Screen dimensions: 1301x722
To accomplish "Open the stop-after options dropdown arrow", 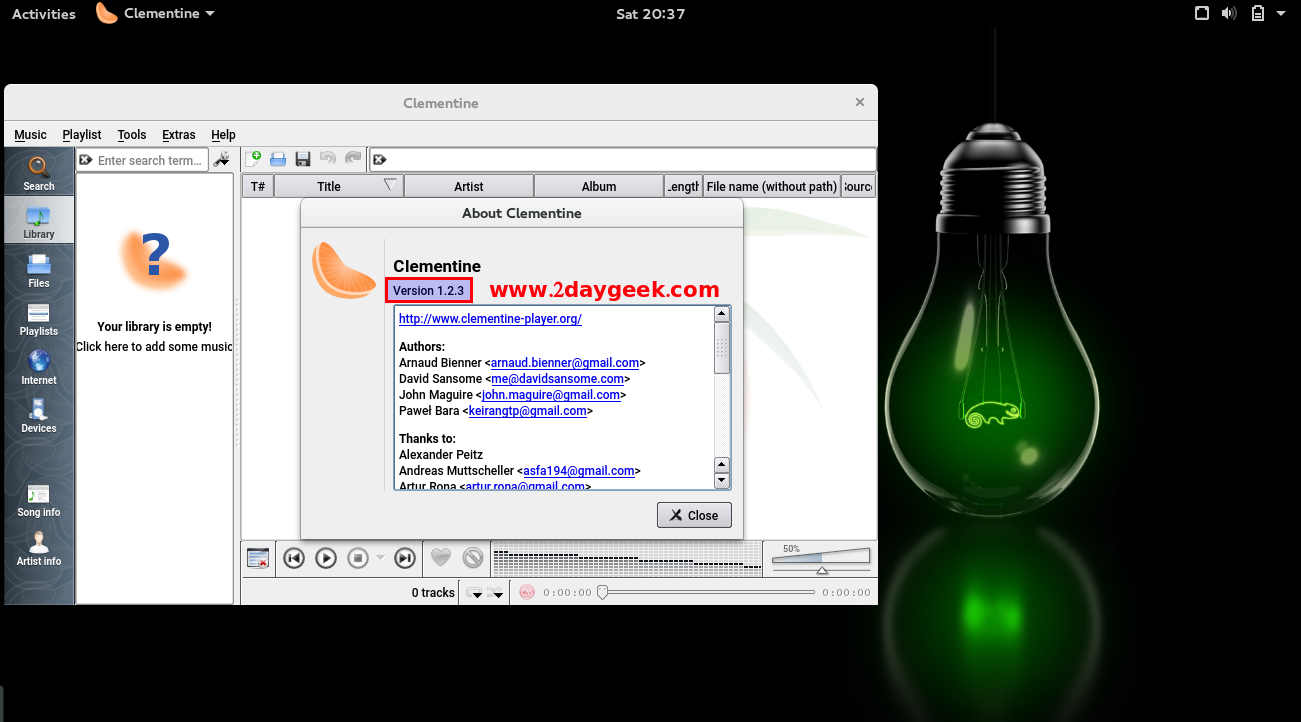I will [380, 558].
